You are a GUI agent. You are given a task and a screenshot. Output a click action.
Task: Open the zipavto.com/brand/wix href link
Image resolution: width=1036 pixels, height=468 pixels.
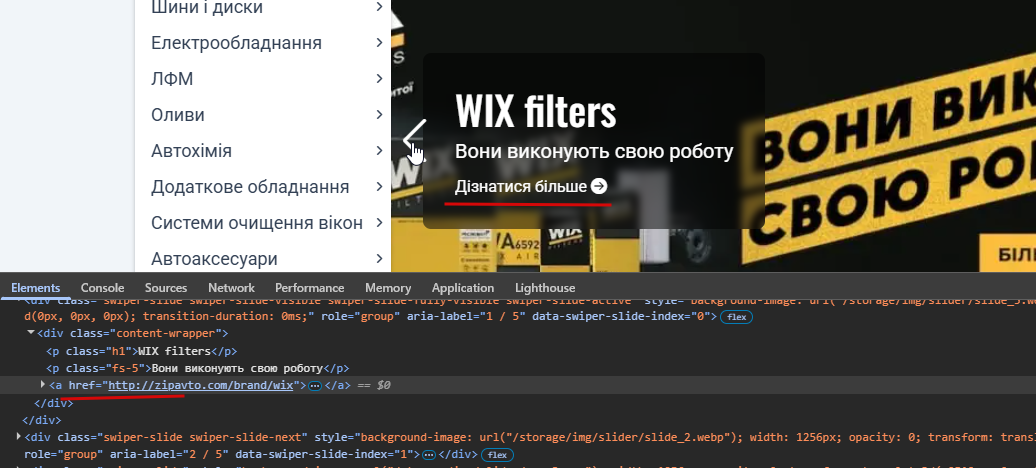200,385
